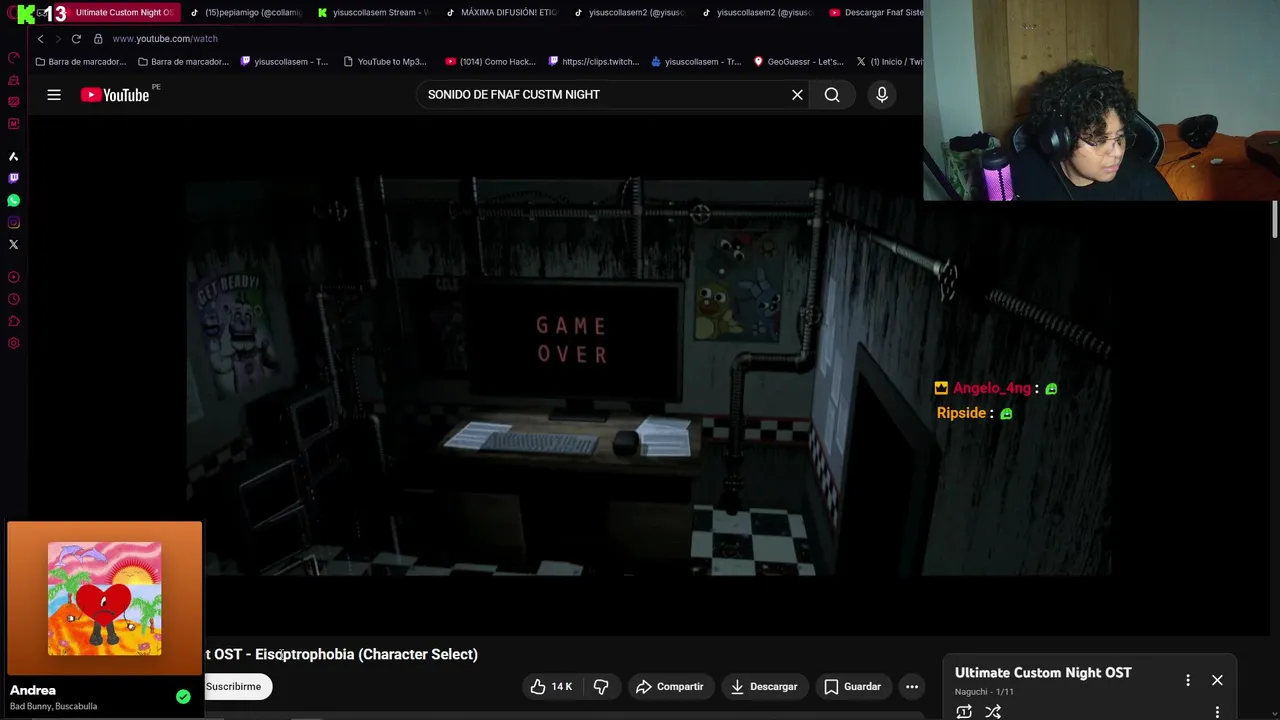
Task: Switch to the MÁXIMA DIFUSIÓN tab
Action: tap(502, 12)
